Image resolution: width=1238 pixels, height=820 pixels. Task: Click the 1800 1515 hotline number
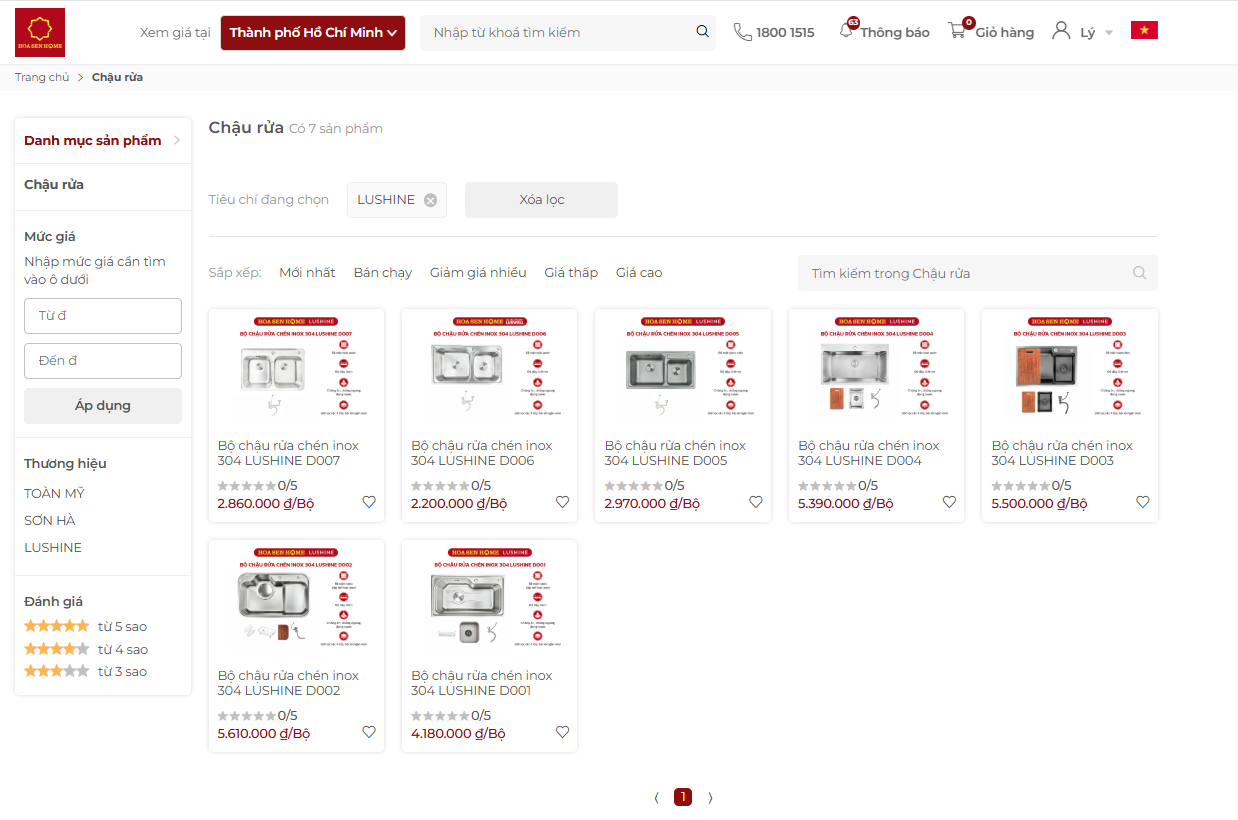785,33
